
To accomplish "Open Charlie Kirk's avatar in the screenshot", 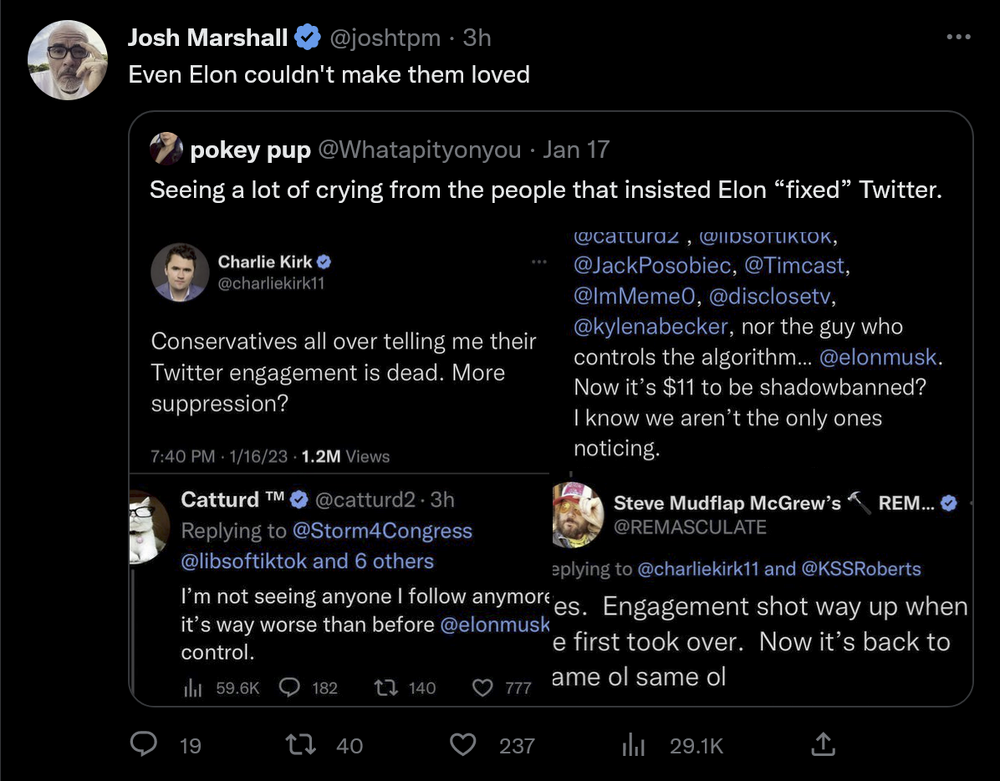I will tap(179, 271).
